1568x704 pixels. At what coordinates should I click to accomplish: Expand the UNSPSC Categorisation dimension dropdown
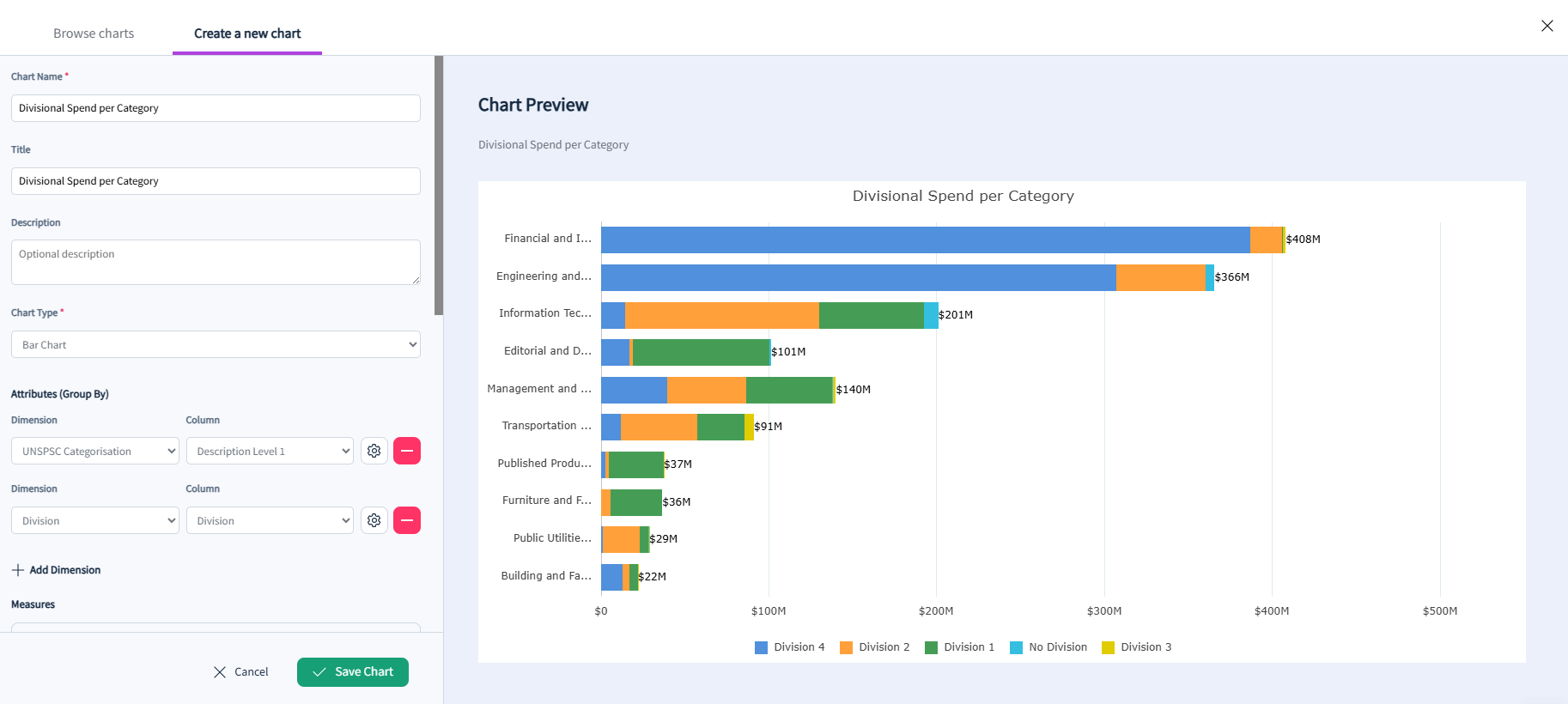[95, 451]
